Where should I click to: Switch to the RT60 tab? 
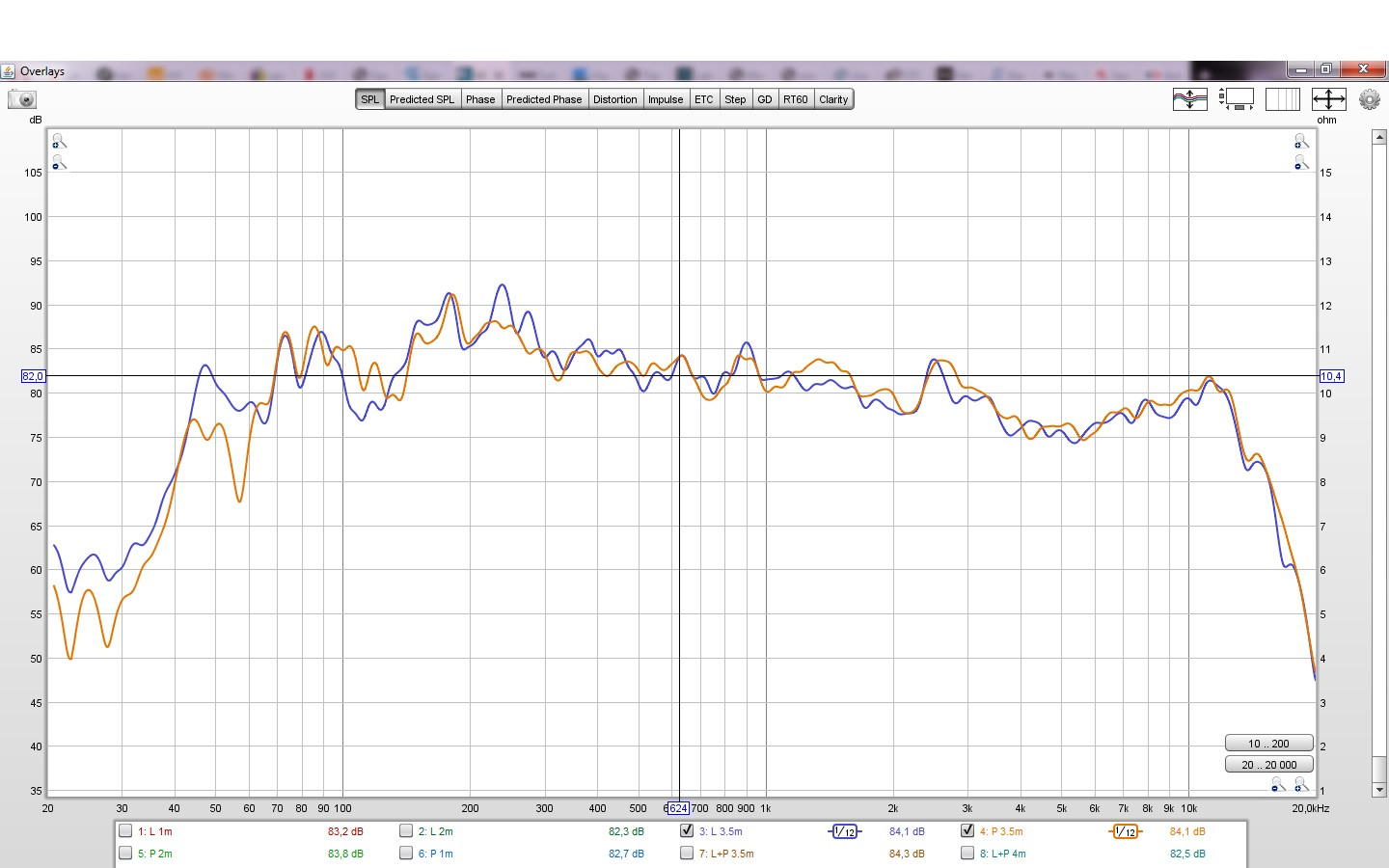(x=795, y=99)
